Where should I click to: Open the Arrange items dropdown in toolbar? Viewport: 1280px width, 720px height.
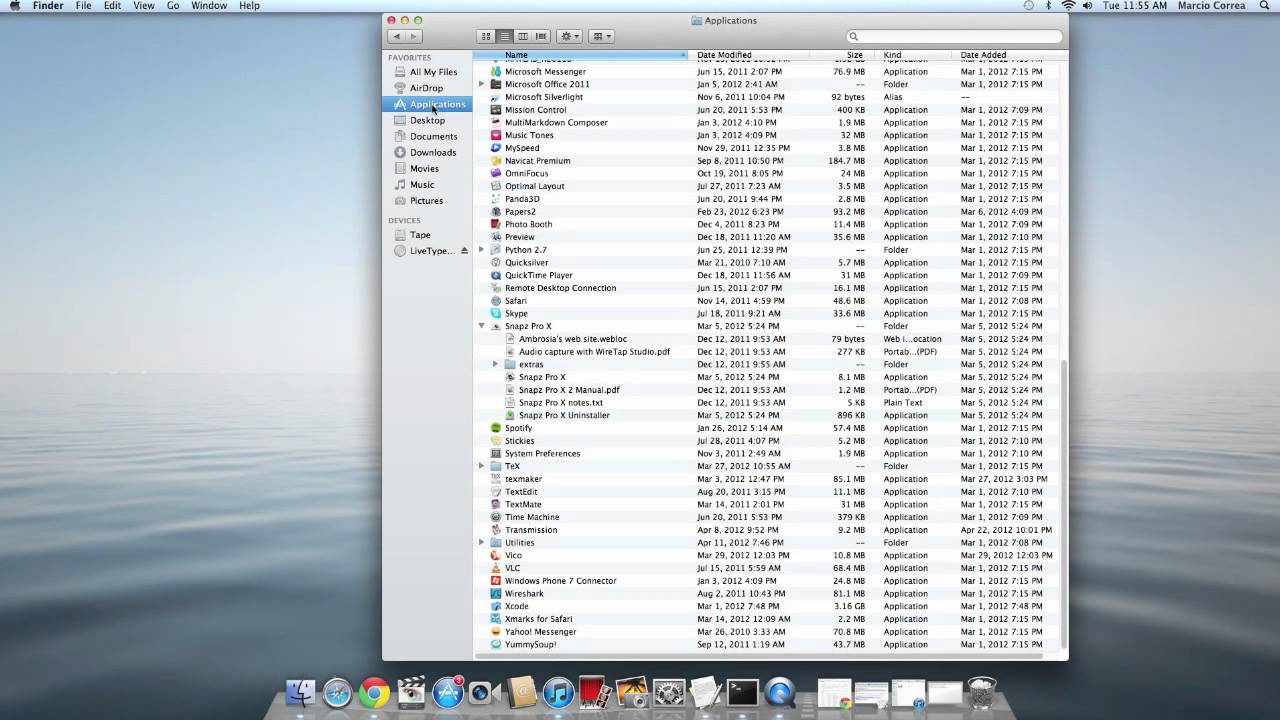601,36
